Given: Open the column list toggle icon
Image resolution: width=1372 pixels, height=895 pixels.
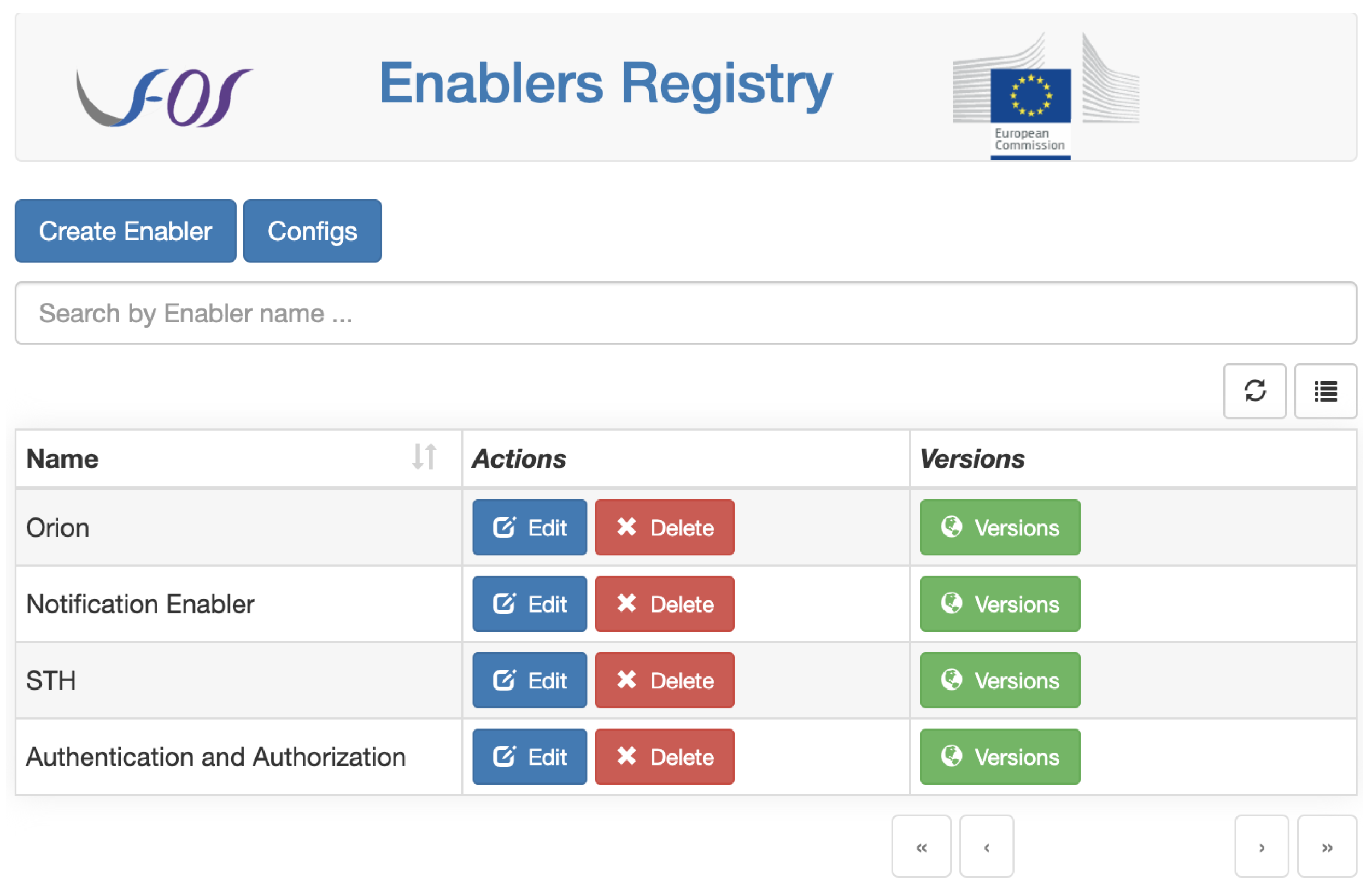Looking at the screenshot, I should [1325, 391].
